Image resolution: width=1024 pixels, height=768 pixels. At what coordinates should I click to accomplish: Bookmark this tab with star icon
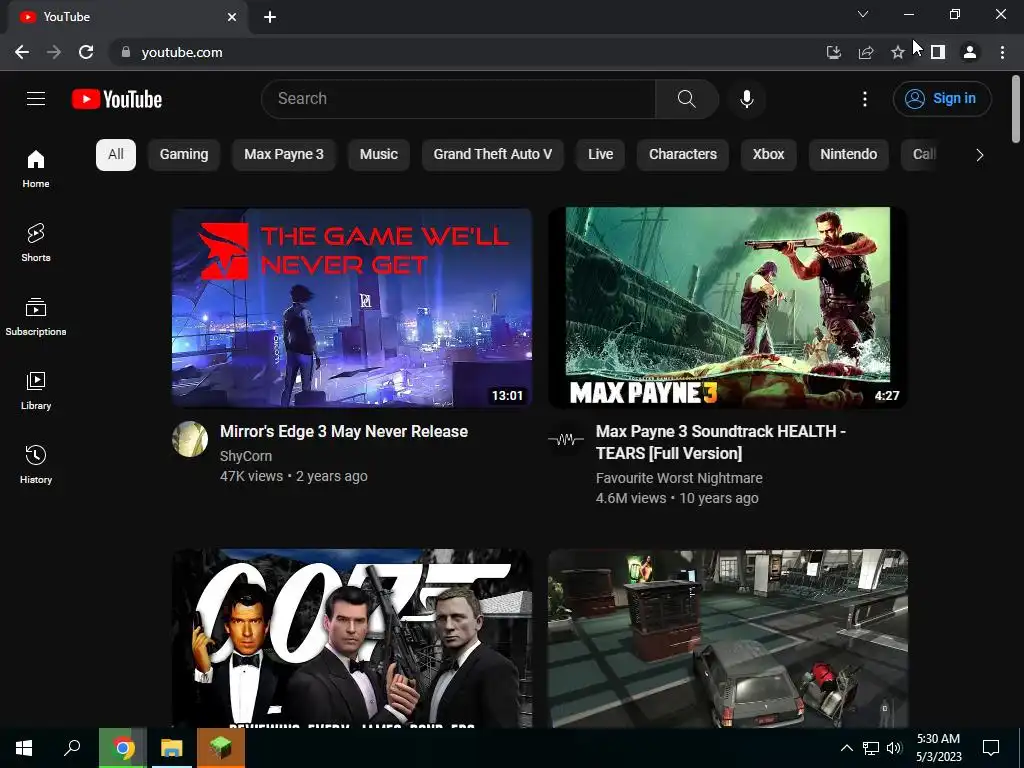(x=898, y=52)
